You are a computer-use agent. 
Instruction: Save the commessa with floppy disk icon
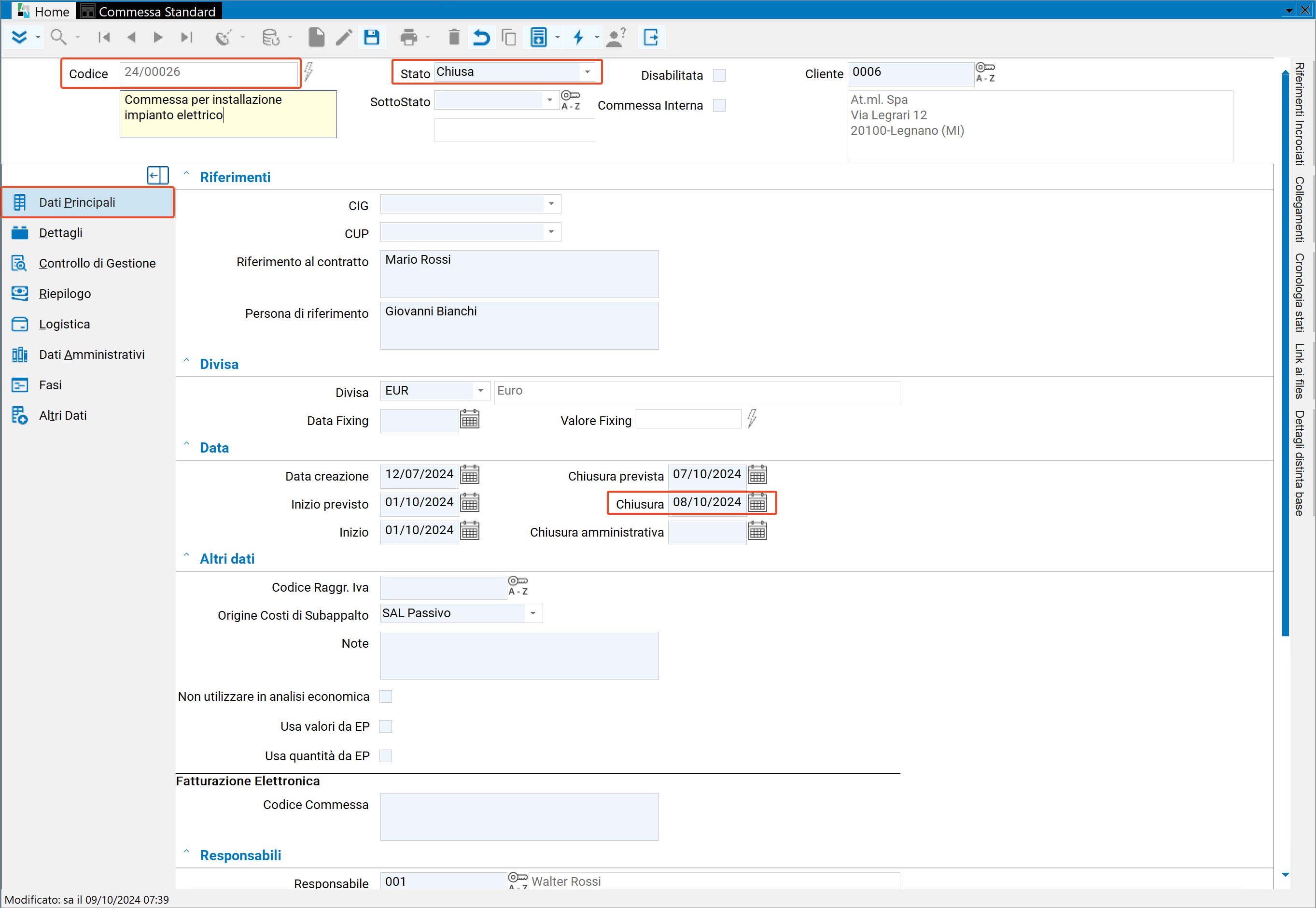[372, 38]
